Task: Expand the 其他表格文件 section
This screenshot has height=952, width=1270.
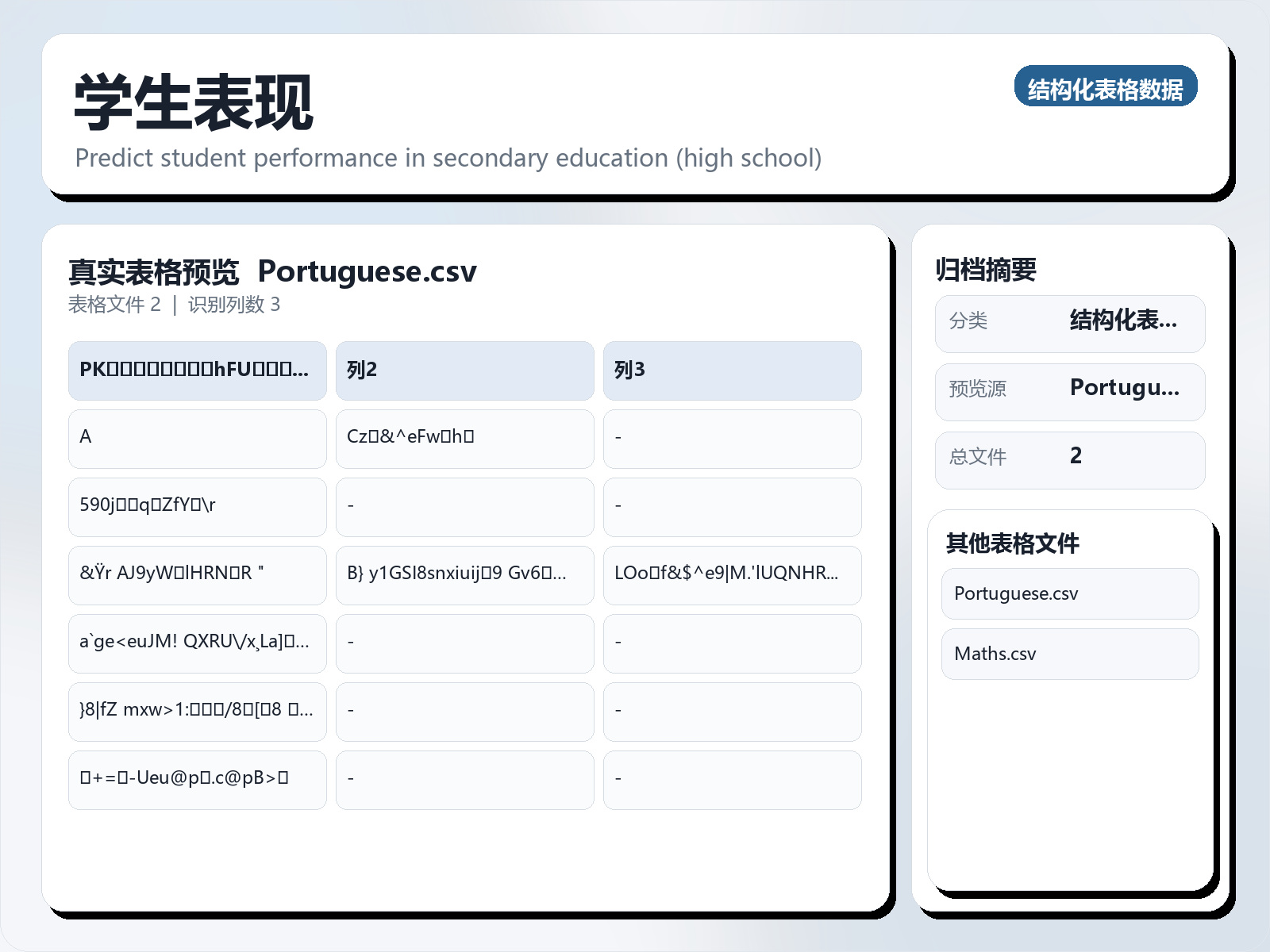Action: [x=1014, y=544]
